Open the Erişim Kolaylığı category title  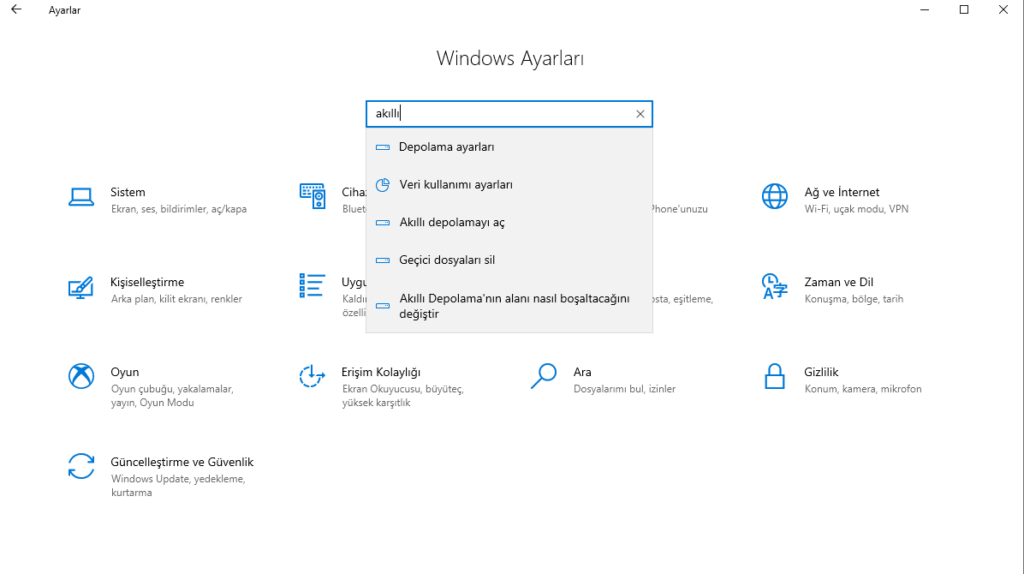point(381,372)
